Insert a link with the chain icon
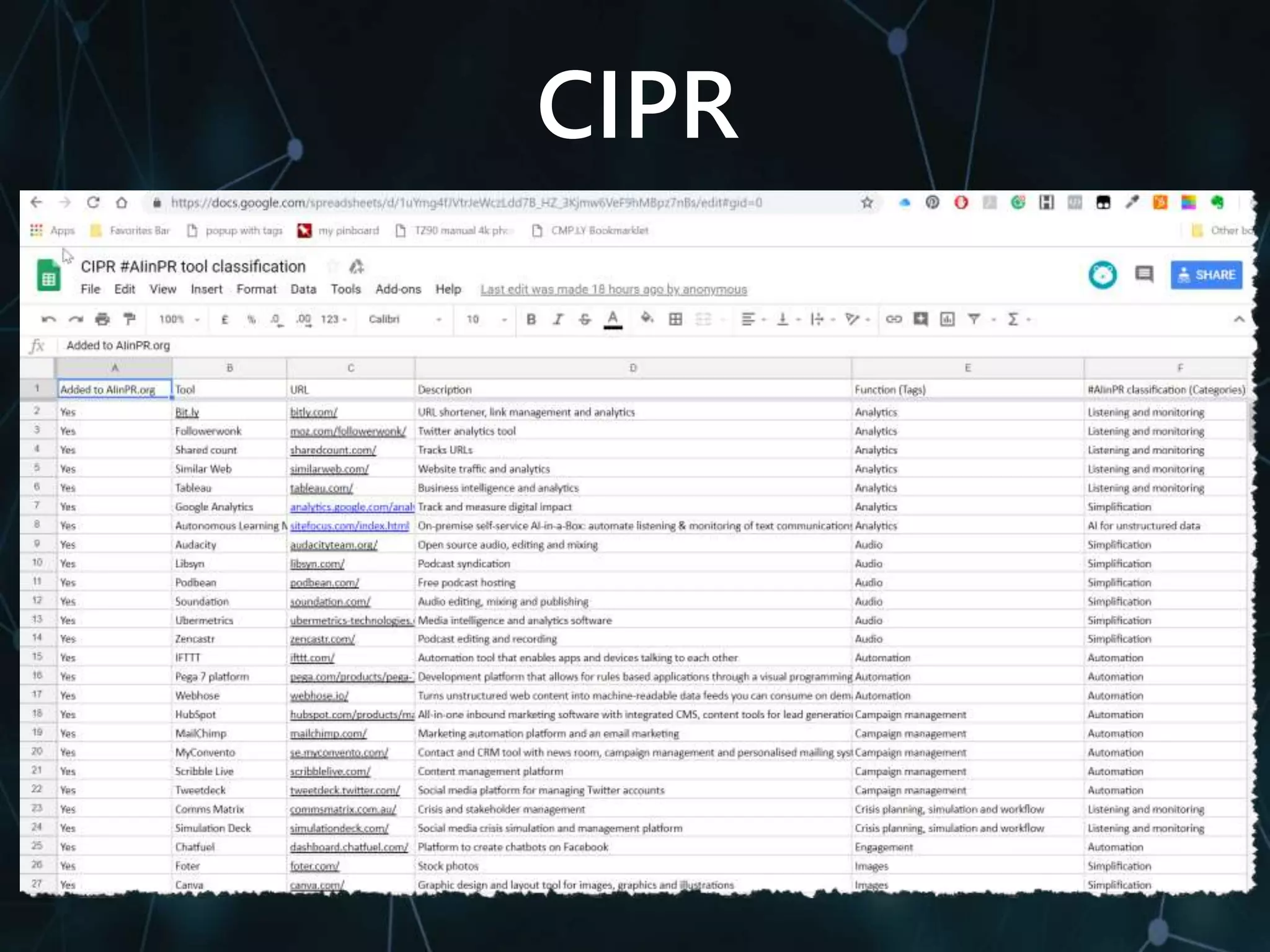Screen dimensions: 1270x952 (x=894, y=319)
